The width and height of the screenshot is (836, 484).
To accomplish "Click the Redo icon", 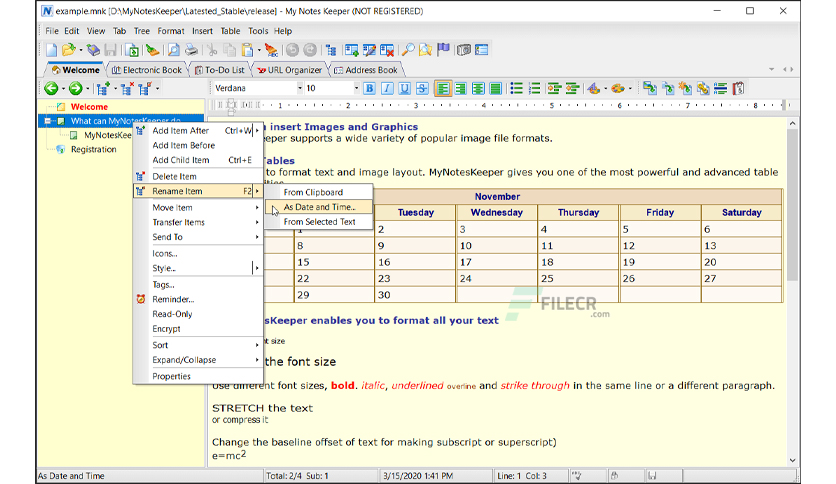I will click(x=310, y=50).
